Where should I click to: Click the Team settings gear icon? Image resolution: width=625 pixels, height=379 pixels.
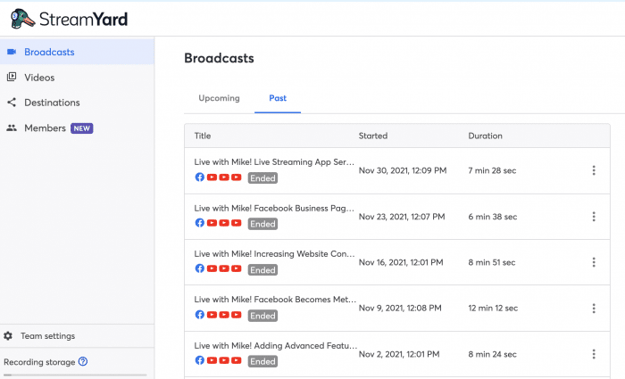click(8, 336)
